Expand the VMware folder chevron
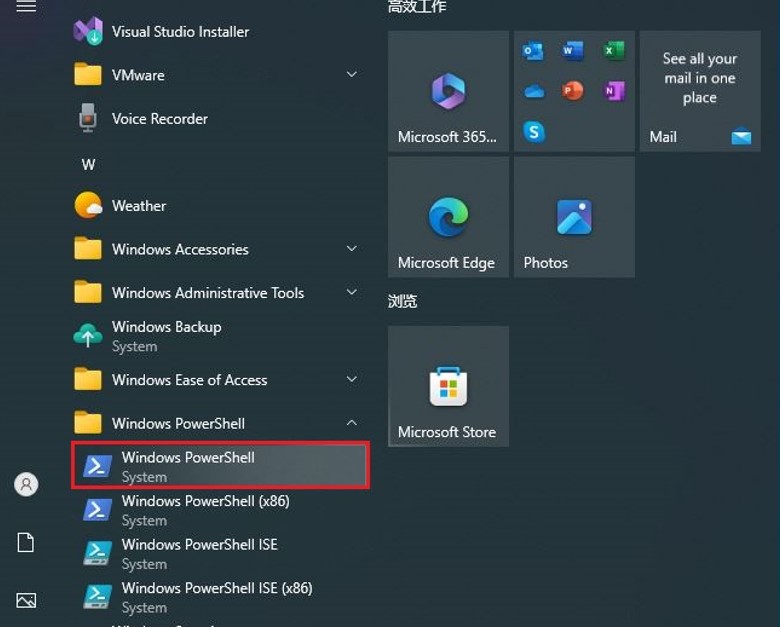780x627 pixels. click(351, 74)
